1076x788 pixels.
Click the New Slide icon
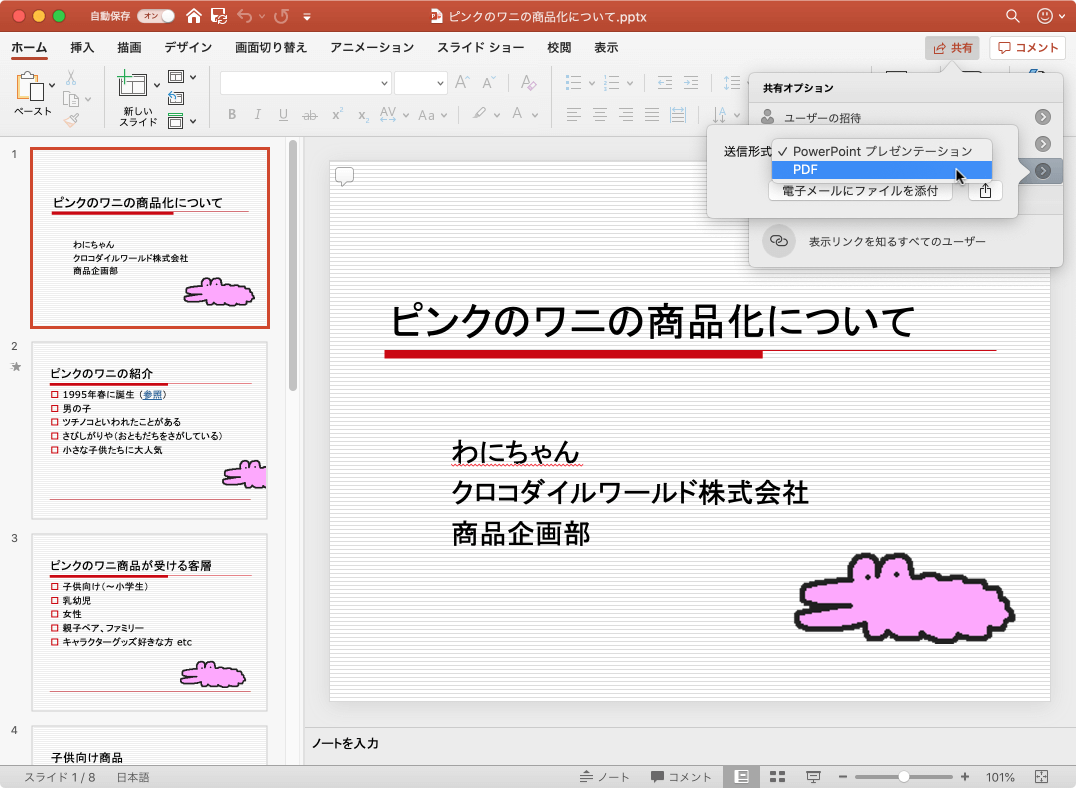tap(133, 86)
